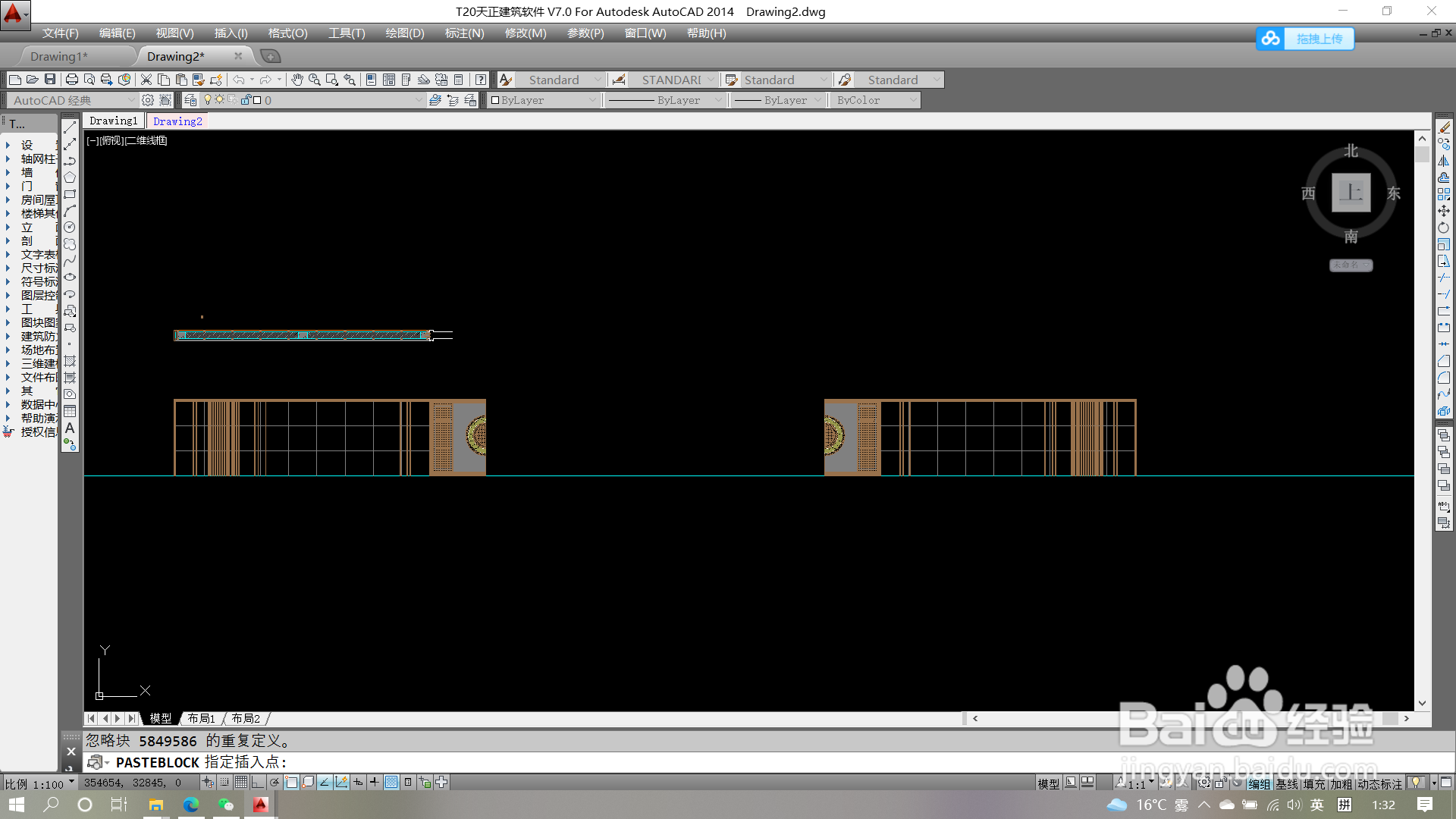Toggle Grid display in status bar

point(241,783)
